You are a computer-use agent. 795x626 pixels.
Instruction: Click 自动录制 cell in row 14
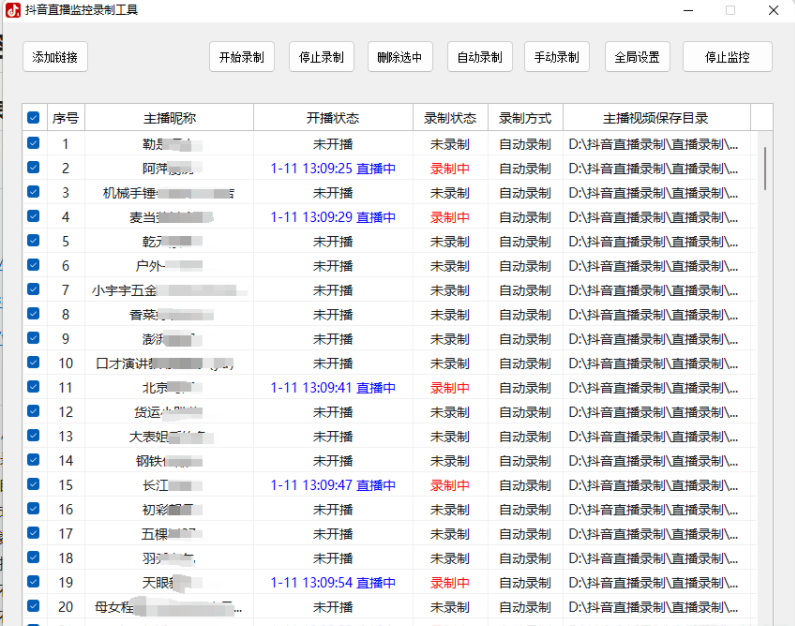point(525,461)
